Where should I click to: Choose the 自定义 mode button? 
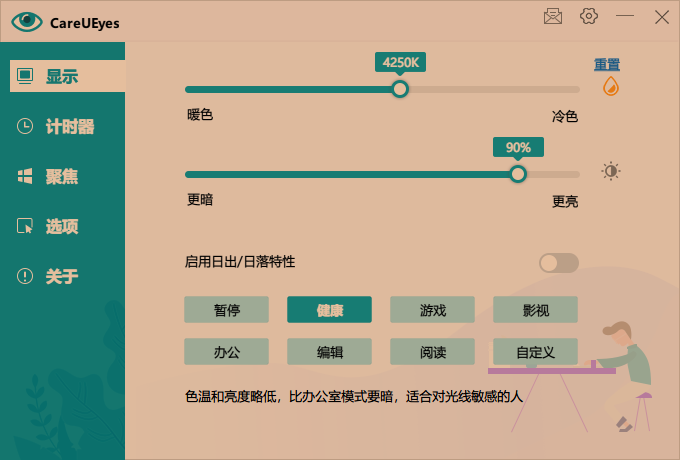click(x=535, y=352)
